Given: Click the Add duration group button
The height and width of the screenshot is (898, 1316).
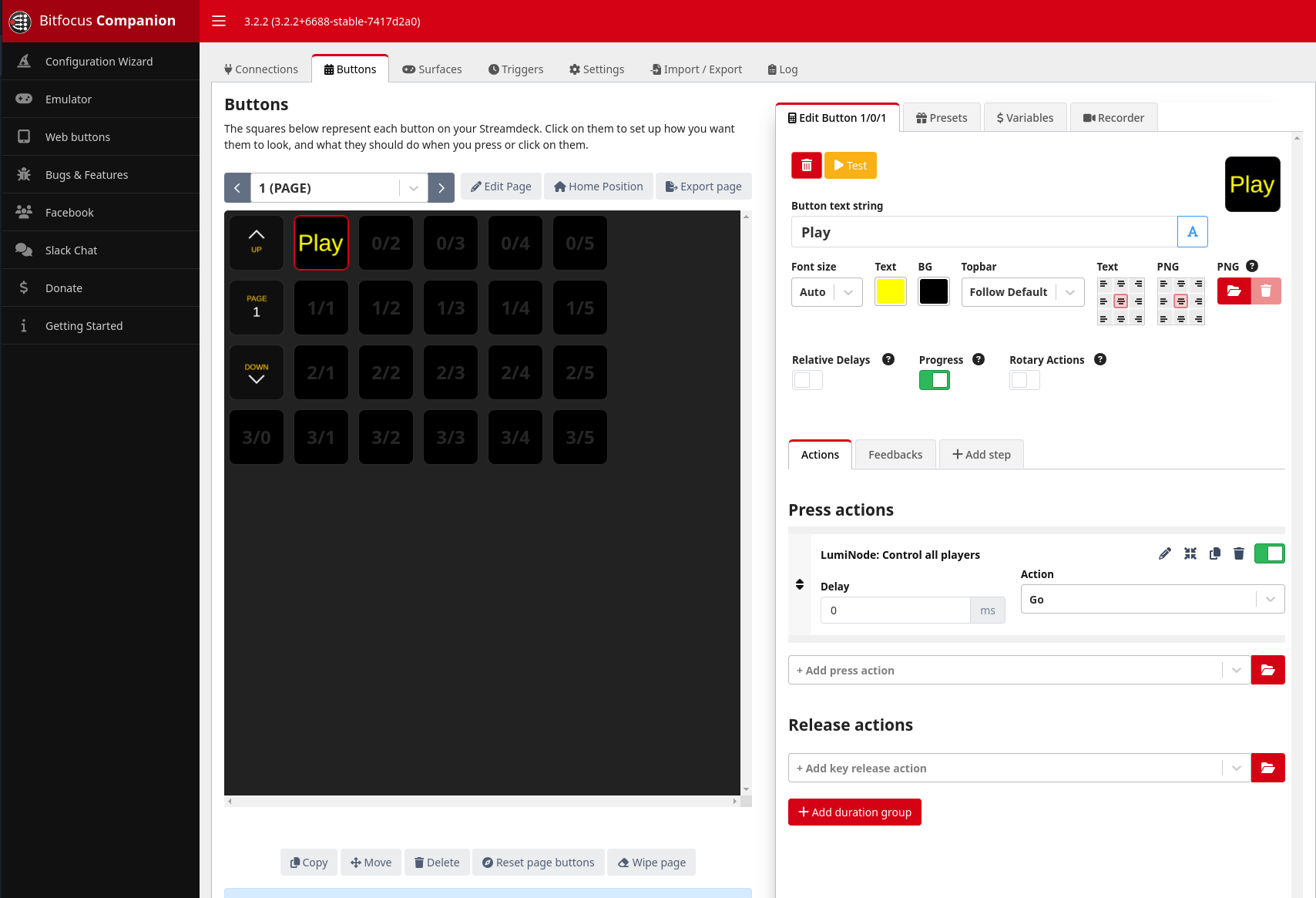Looking at the screenshot, I should pyautogui.click(x=854, y=812).
